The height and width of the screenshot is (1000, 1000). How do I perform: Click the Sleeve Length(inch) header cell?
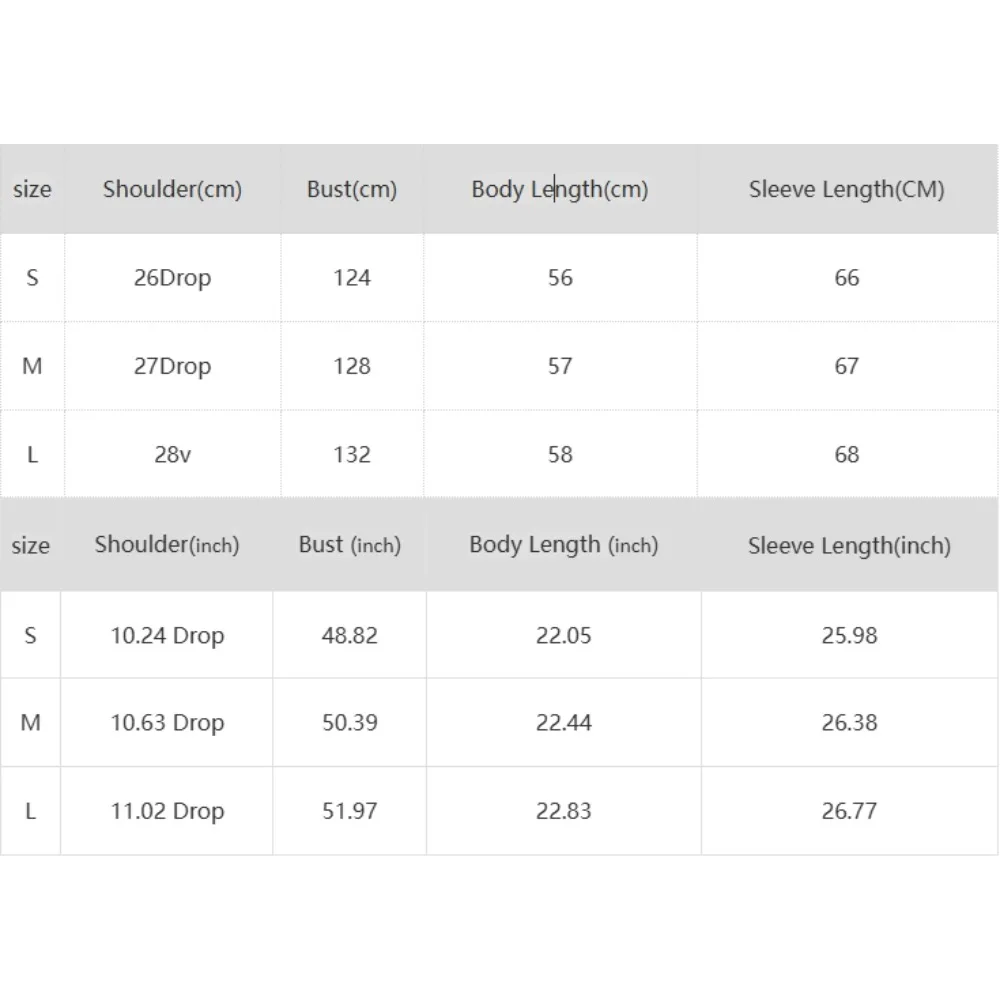coord(849,545)
